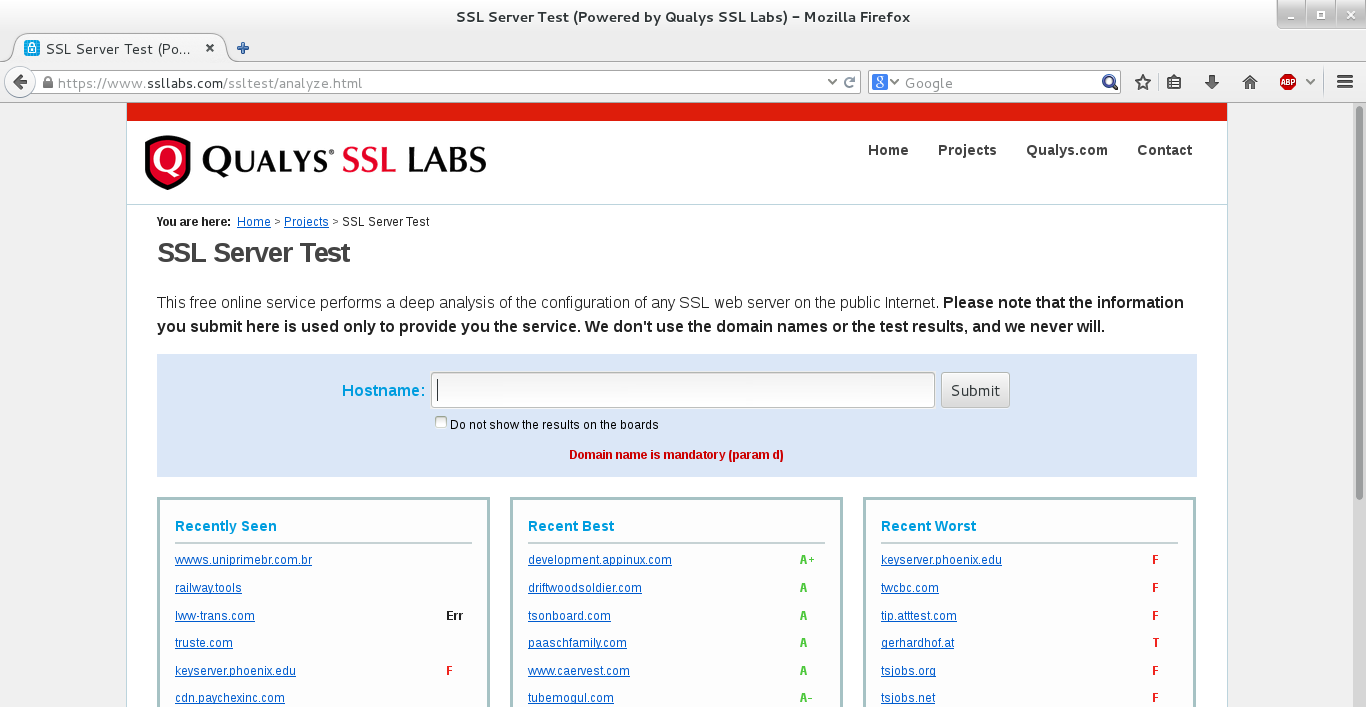The image size is (1366, 707).
Task: Click the Qualys SSL Labs logo
Action: [316, 162]
